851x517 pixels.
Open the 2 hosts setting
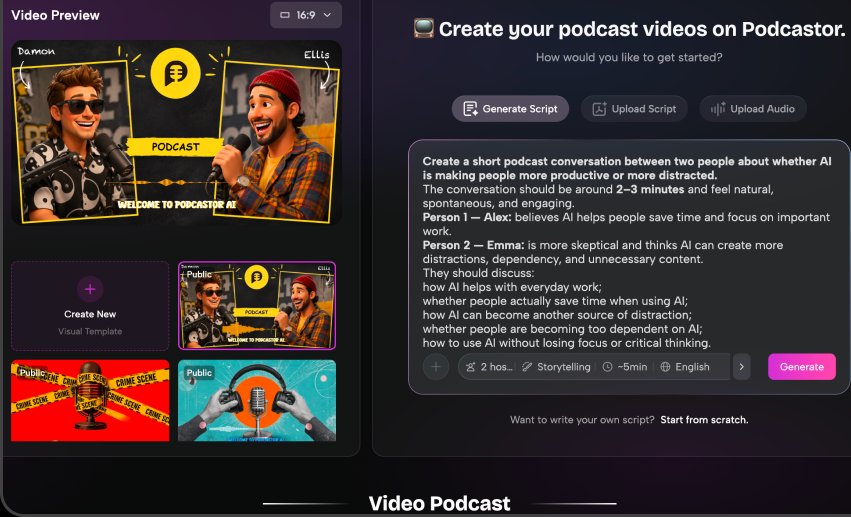[489, 367]
